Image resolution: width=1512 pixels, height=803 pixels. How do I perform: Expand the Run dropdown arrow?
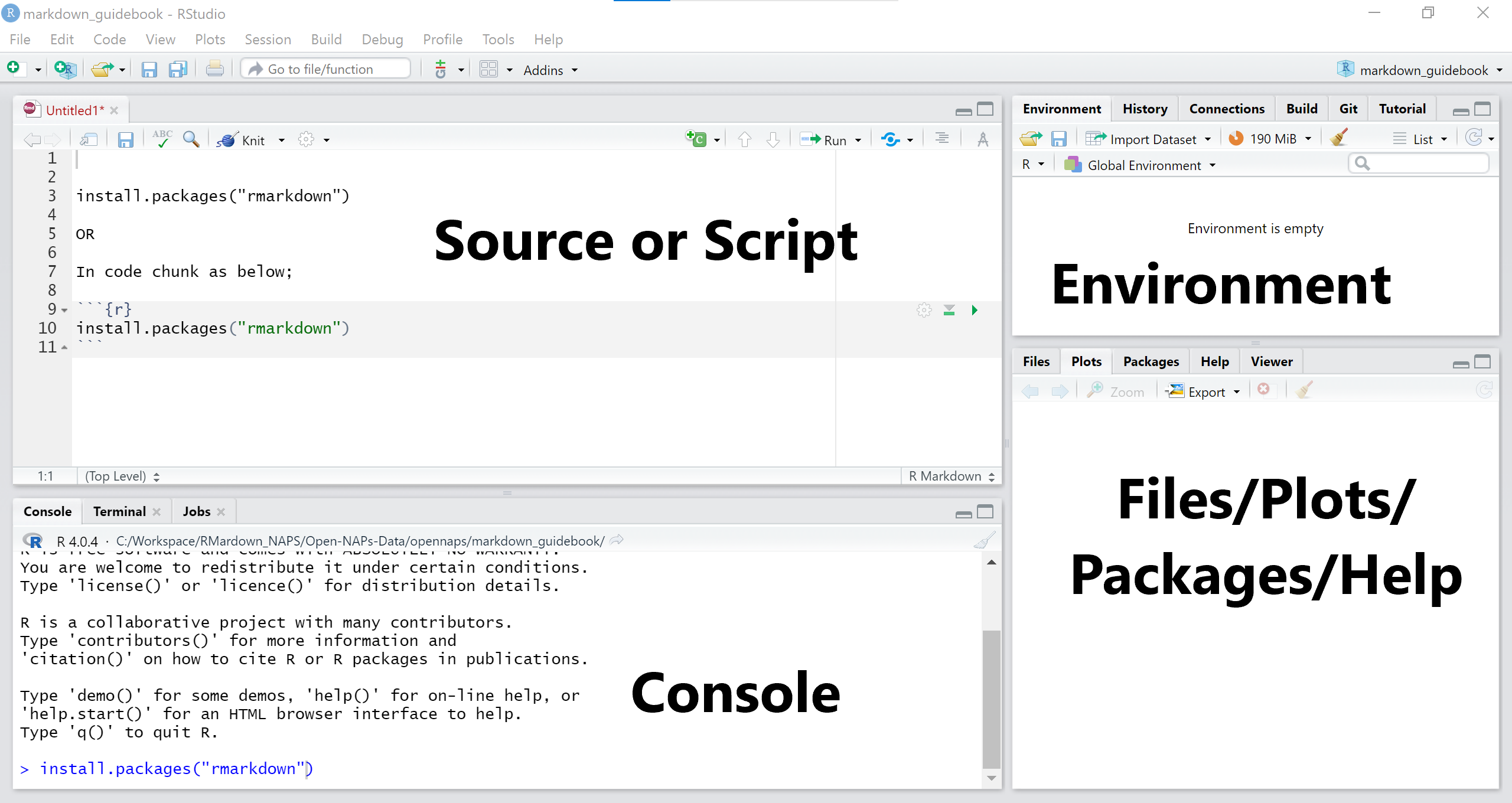858,141
